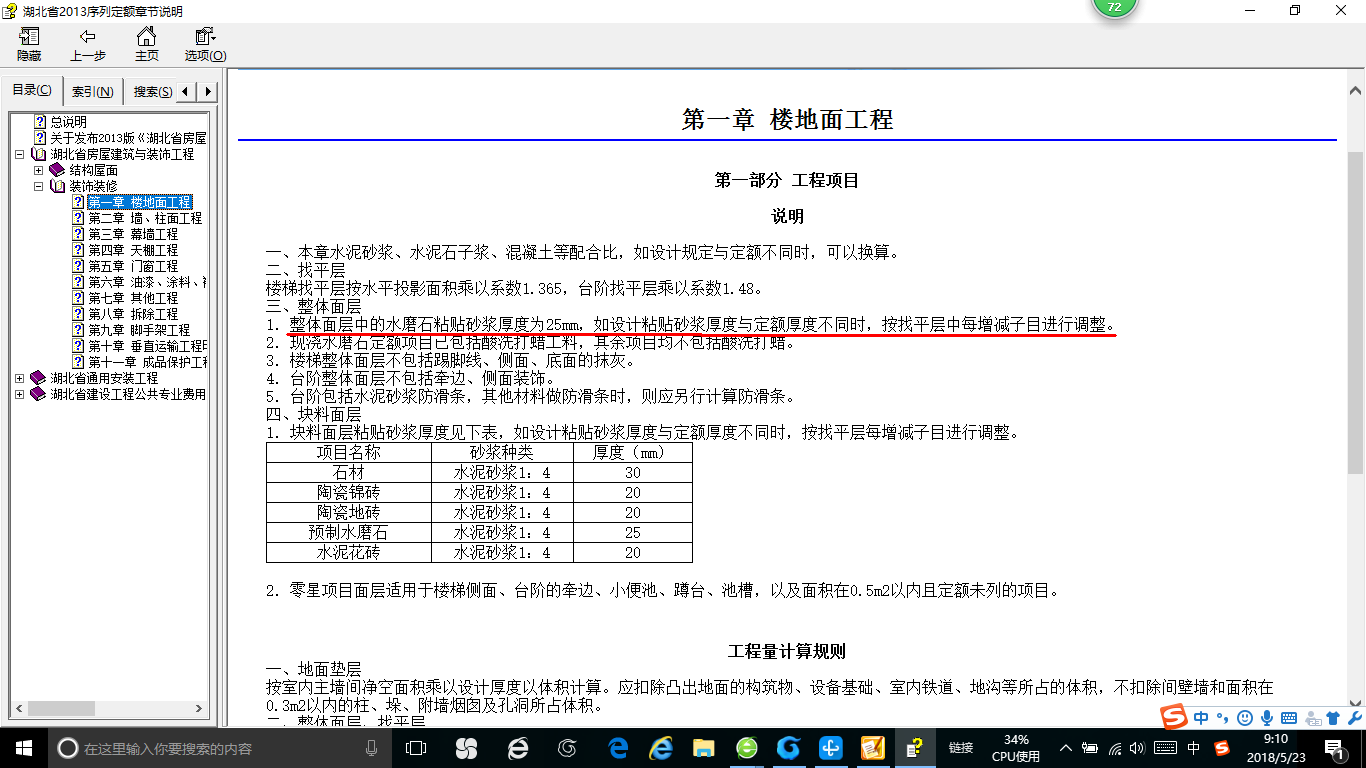Expand the 湖北省通用安装工程 node
This screenshot has height=768, width=1366.
(20, 378)
